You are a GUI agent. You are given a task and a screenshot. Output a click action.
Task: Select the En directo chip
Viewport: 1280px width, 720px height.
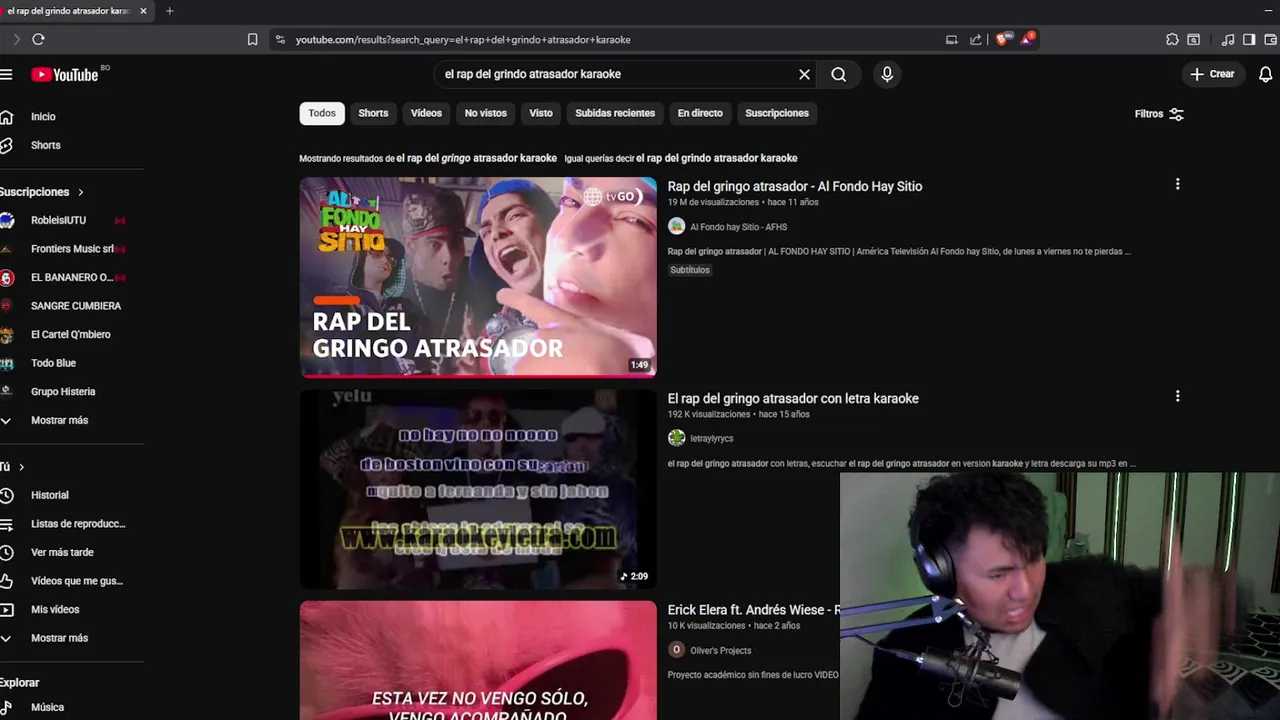[x=700, y=113]
